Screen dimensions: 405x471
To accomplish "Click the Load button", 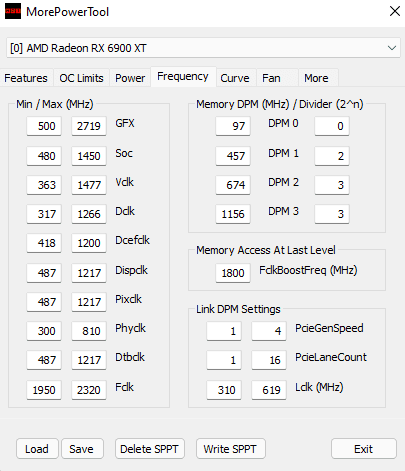I will coord(37,449).
